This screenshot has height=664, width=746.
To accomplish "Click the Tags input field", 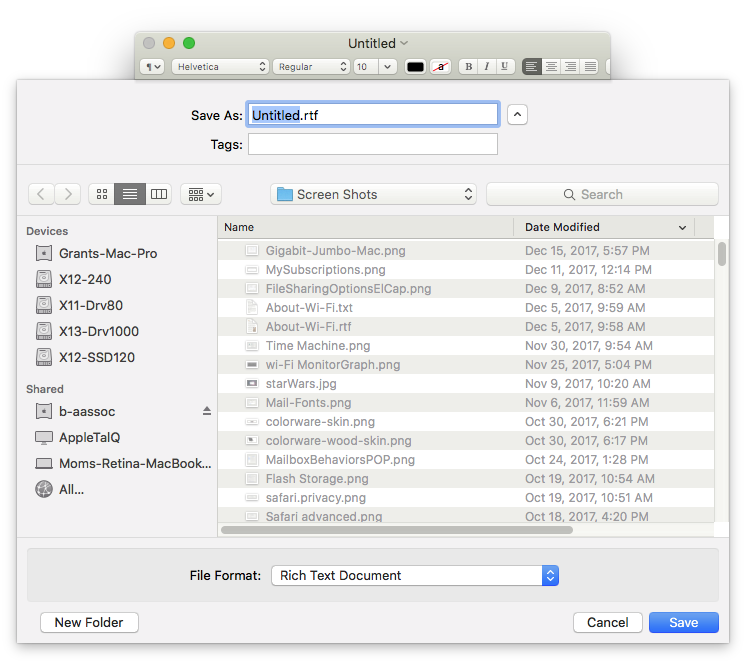I will (x=373, y=144).
